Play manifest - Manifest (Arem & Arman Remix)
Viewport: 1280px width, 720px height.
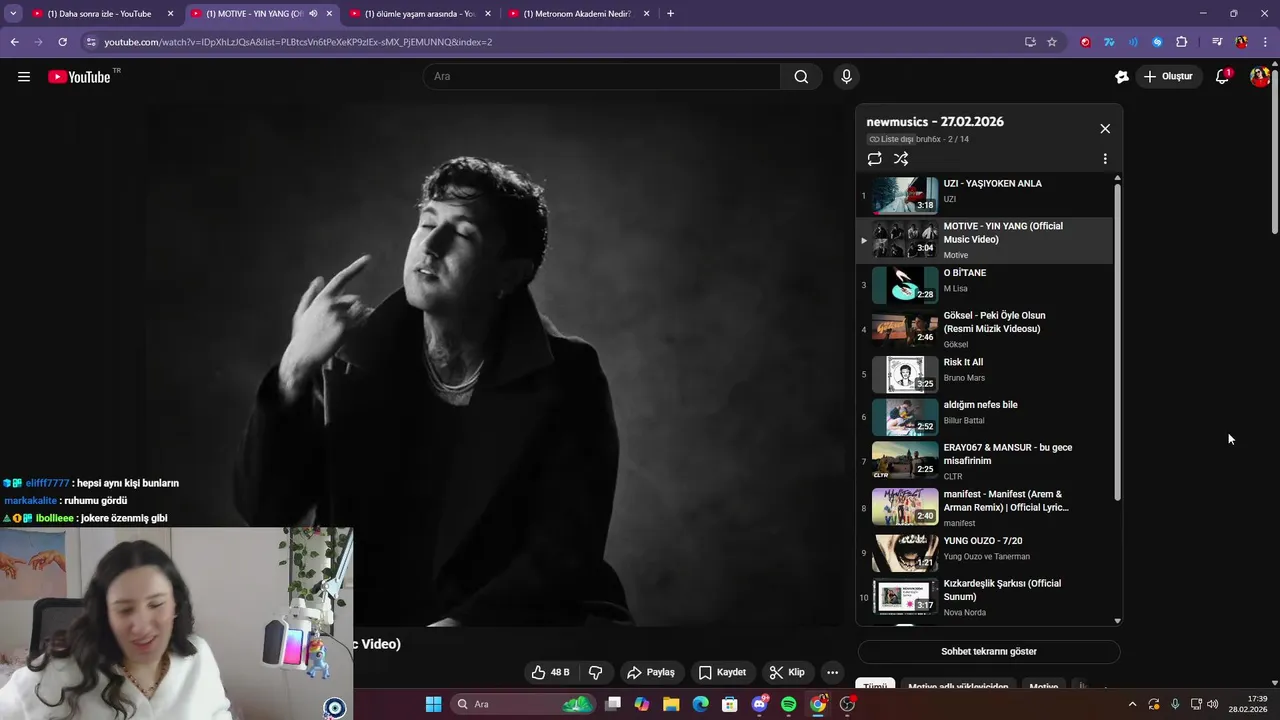(x=984, y=508)
